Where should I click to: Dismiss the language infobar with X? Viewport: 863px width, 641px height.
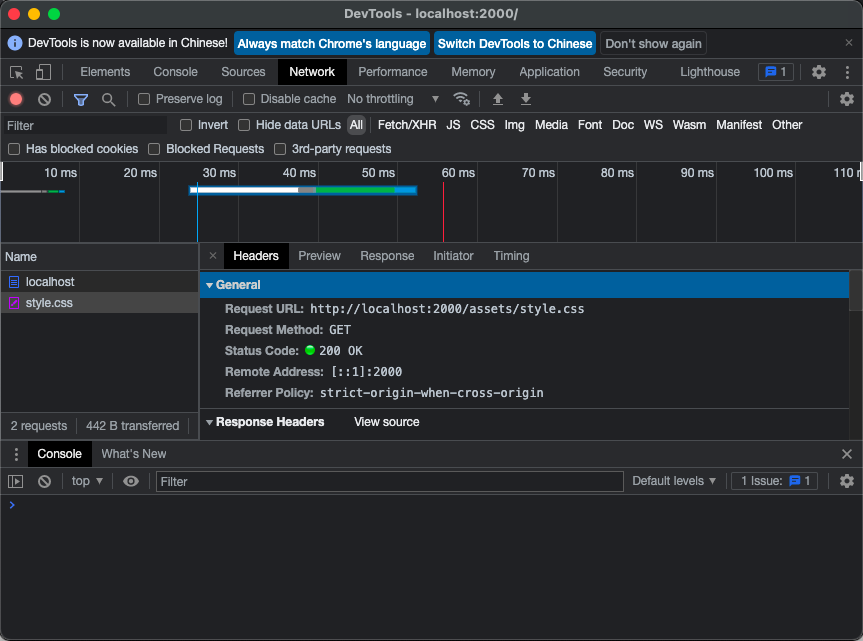click(x=849, y=43)
